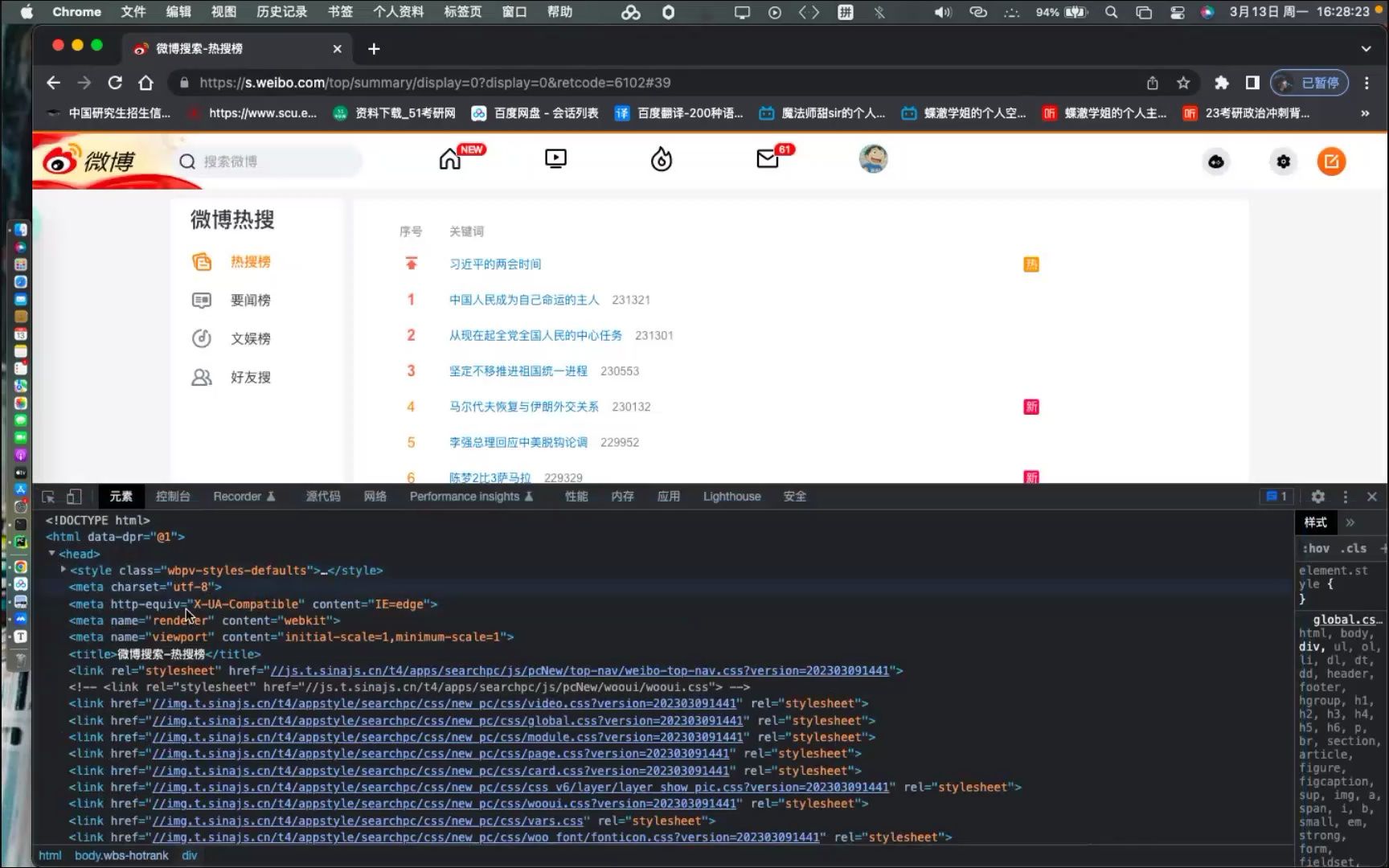Click the Weibo logo
This screenshot has width=1389, height=868.
(90, 161)
